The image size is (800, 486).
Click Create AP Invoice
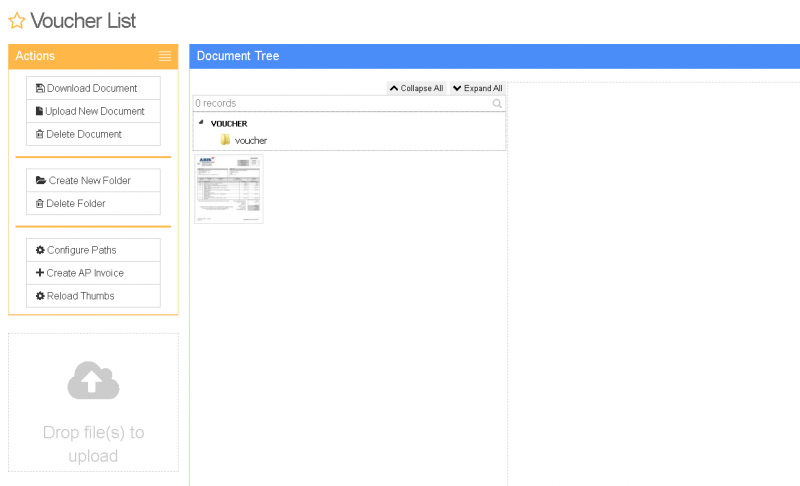tap(93, 273)
